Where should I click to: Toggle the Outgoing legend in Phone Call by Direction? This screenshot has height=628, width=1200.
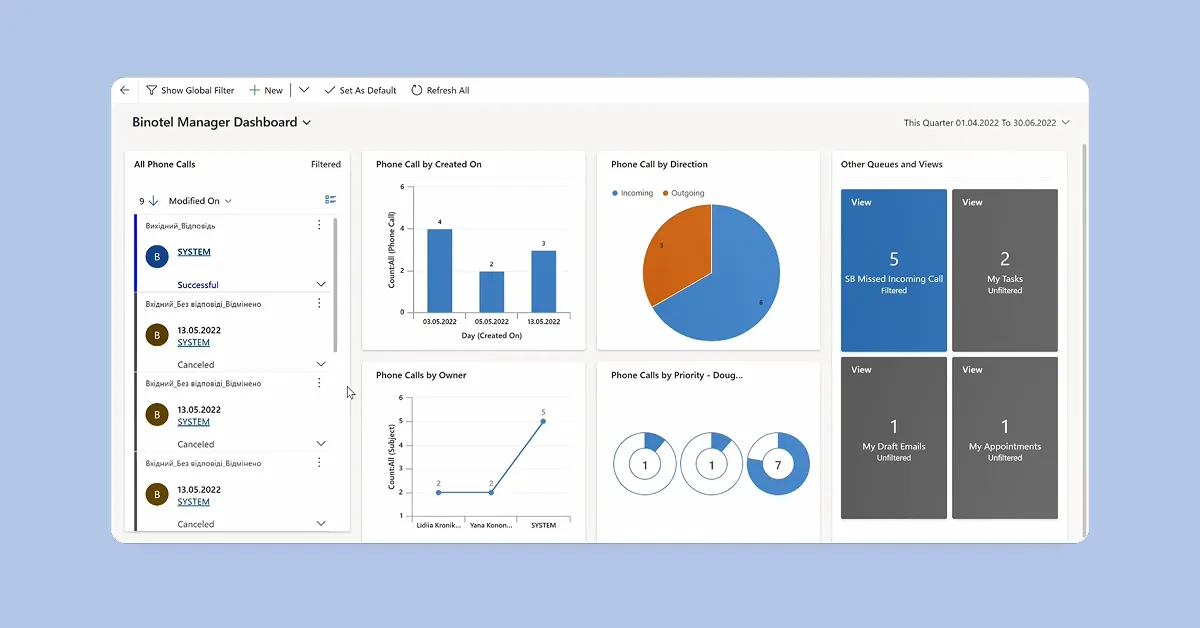coord(683,192)
